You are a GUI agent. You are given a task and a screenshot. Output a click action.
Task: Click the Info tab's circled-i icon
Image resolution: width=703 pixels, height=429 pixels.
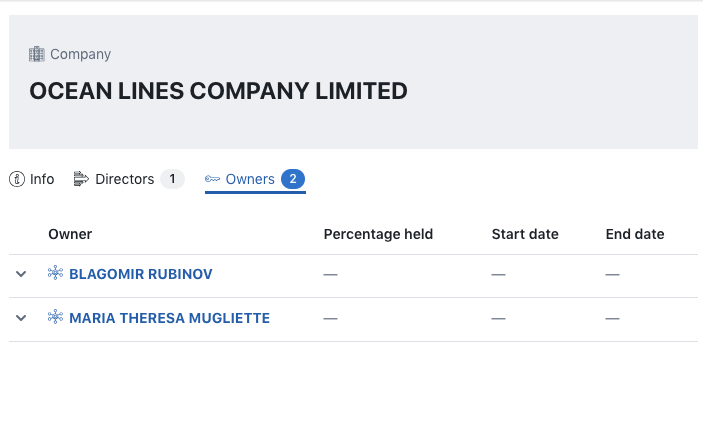click(17, 179)
